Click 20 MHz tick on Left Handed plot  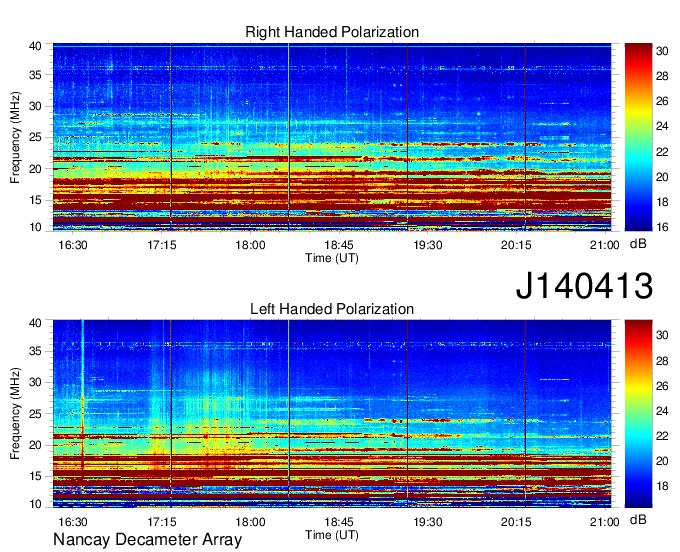coord(35,445)
